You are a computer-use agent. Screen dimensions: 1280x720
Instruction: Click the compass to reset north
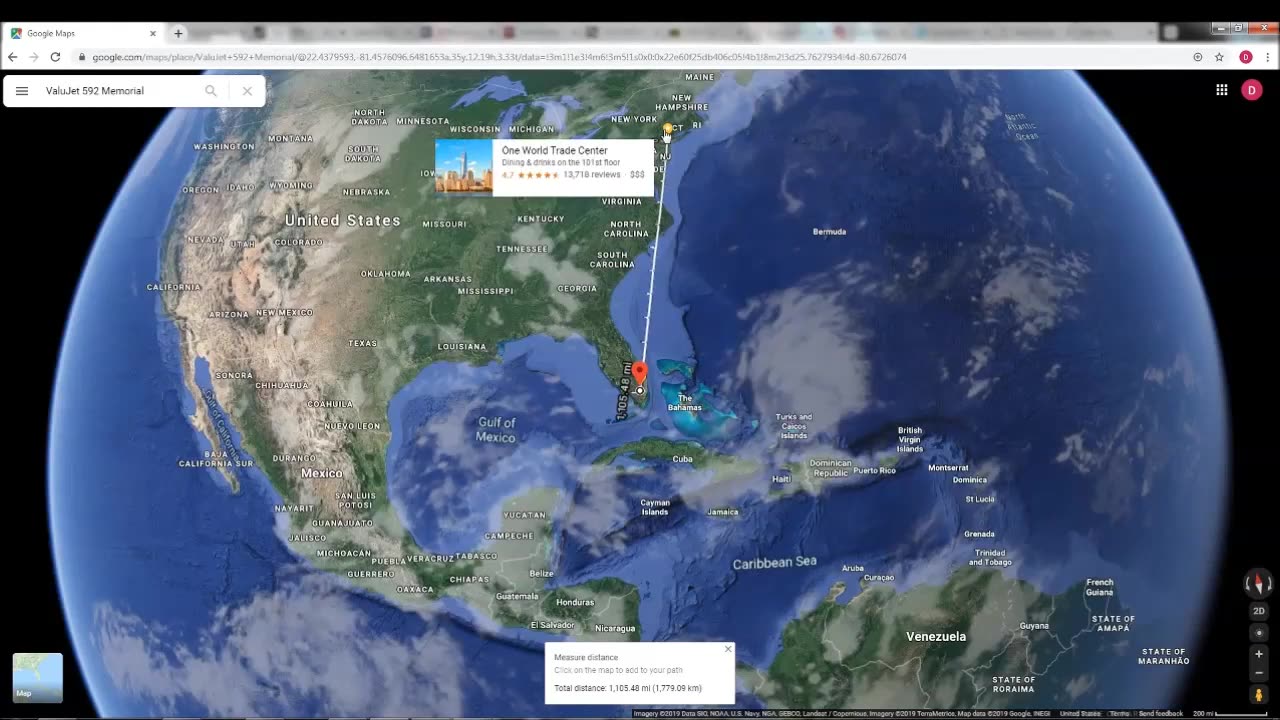(x=1259, y=584)
